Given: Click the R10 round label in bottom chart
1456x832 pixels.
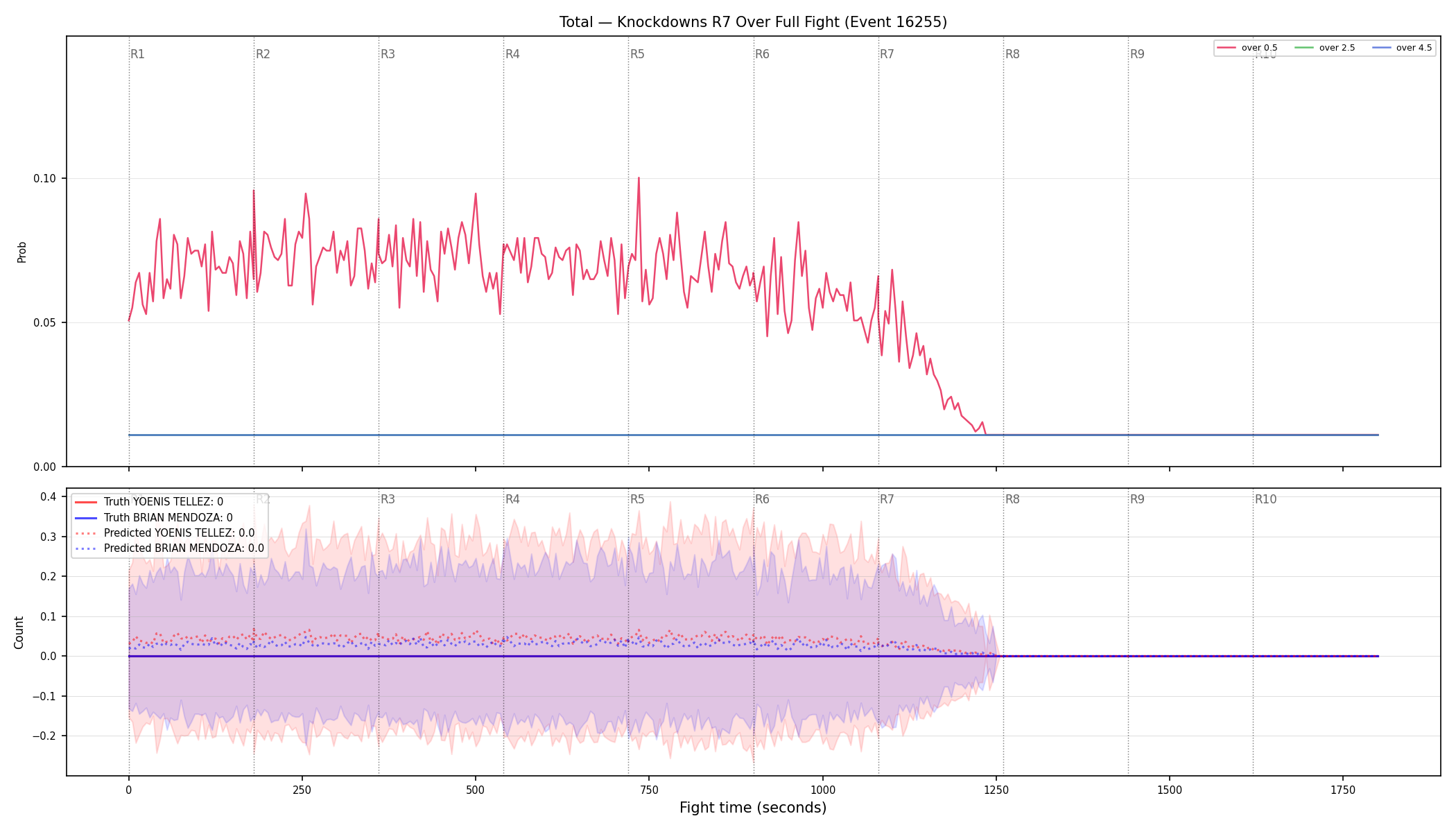Looking at the screenshot, I should pos(1265,499).
